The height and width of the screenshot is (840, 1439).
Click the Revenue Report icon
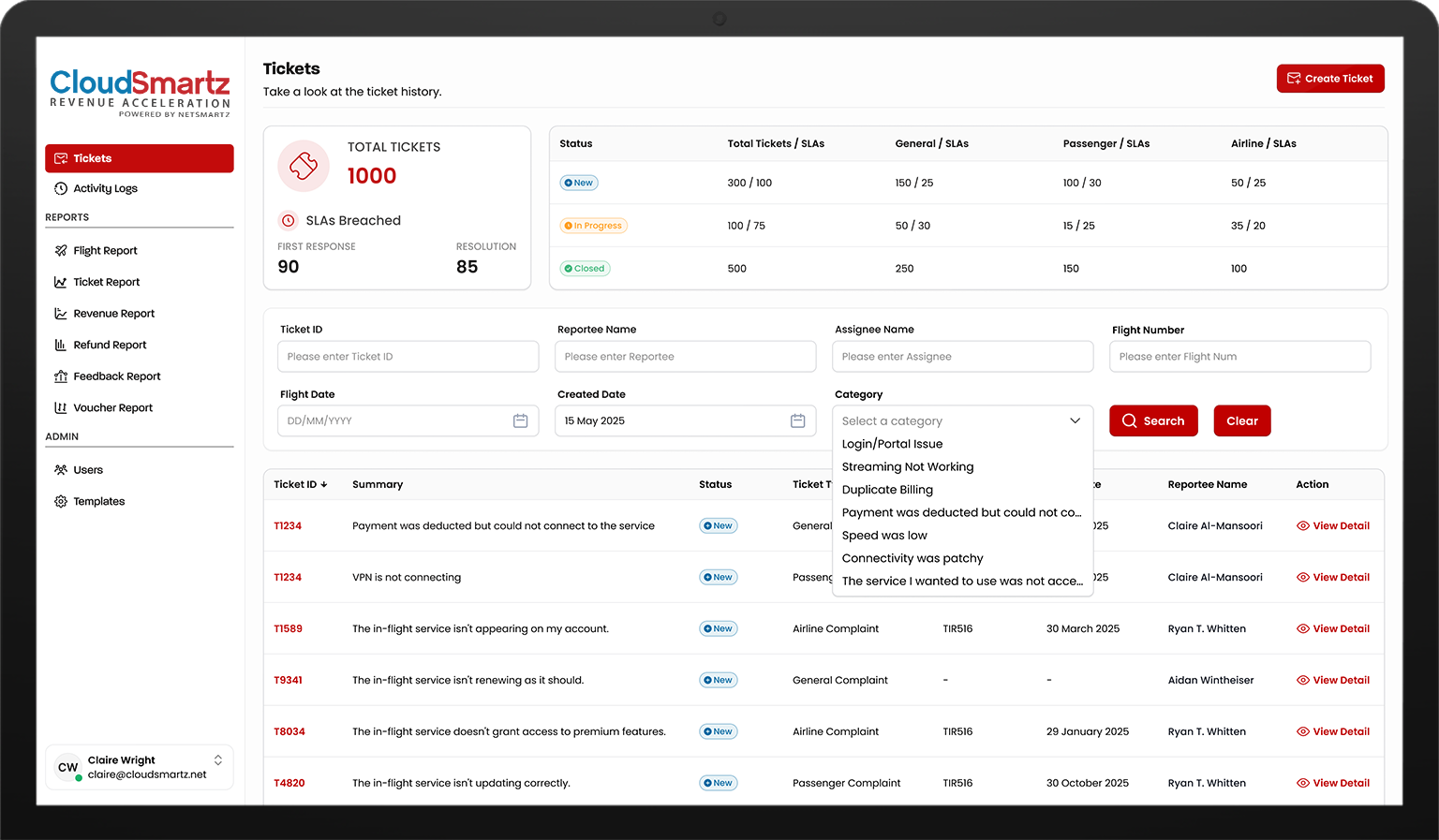[61, 314]
